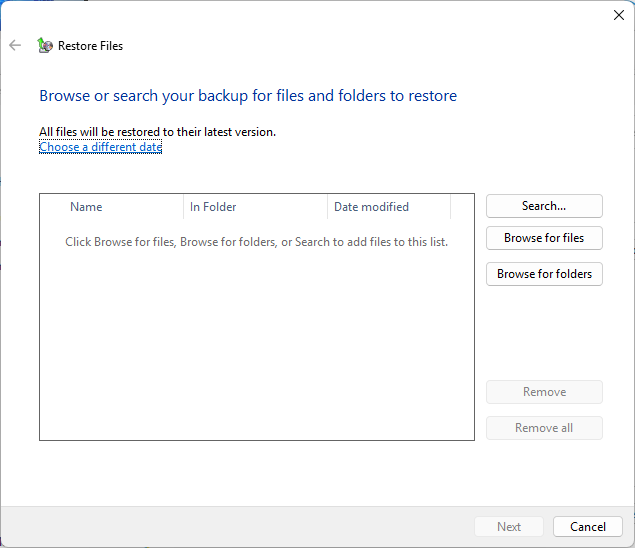Close the Restore Files dialog

618,15
